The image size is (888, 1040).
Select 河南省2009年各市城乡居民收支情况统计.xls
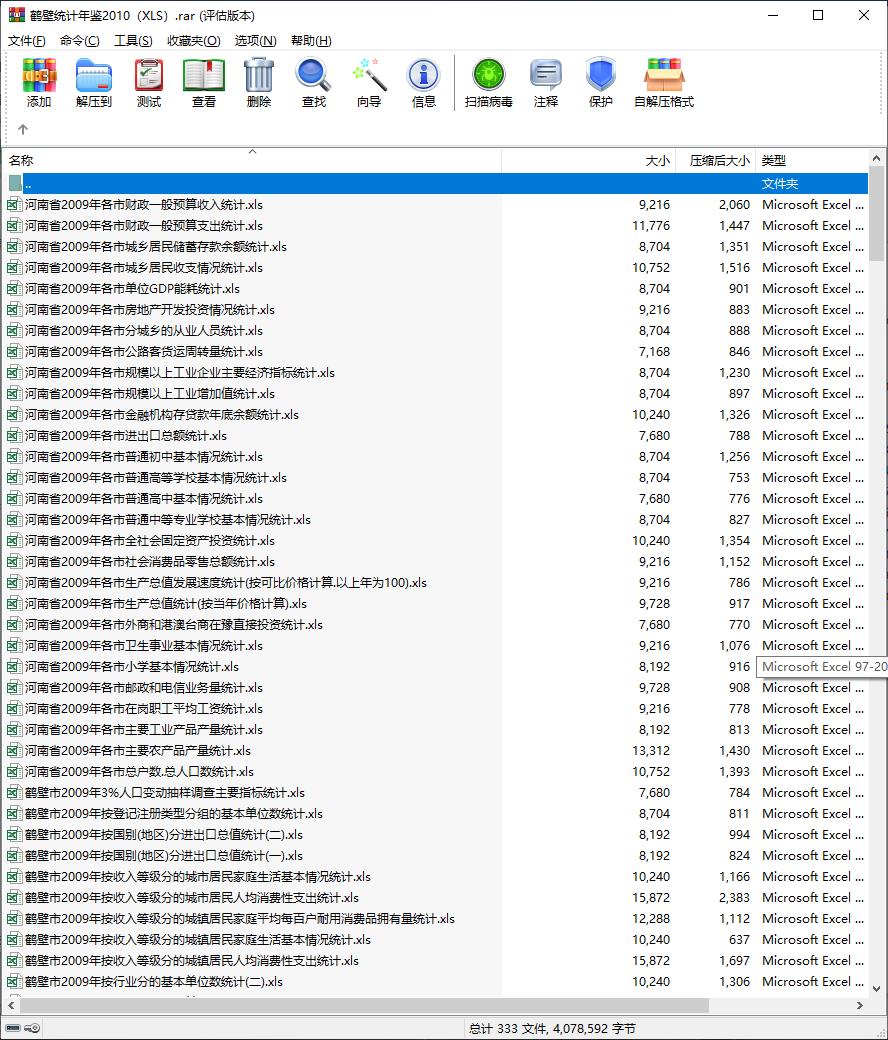[x=144, y=268]
